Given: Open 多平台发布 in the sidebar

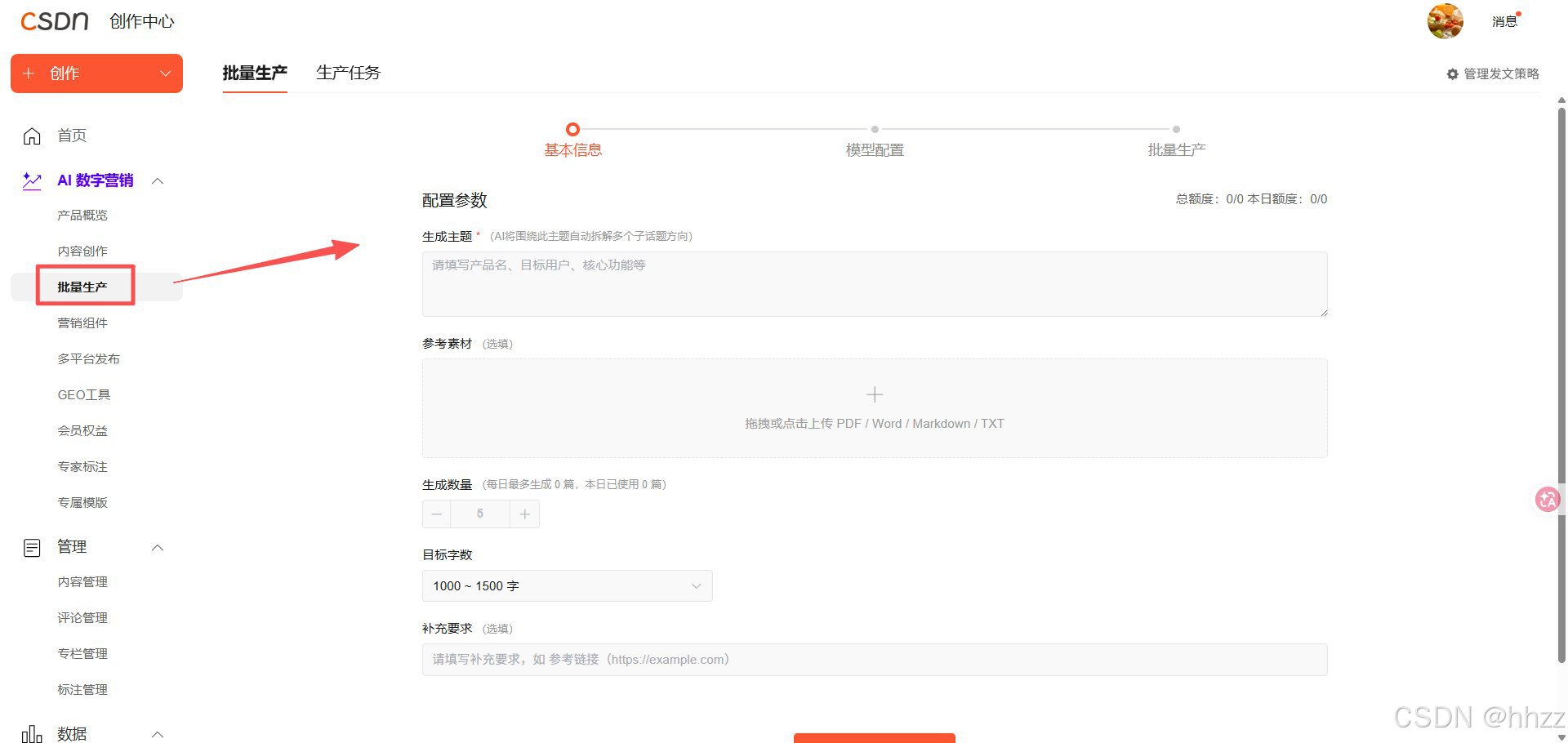Looking at the screenshot, I should tap(89, 359).
